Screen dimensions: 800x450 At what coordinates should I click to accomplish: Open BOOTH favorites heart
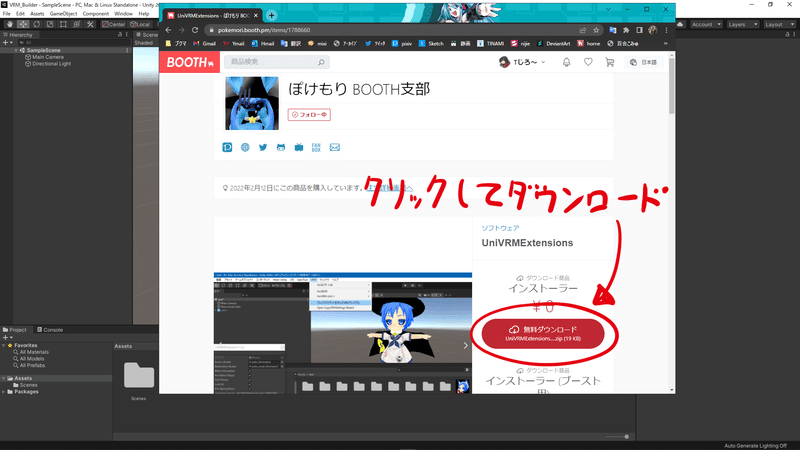[x=588, y=62]
